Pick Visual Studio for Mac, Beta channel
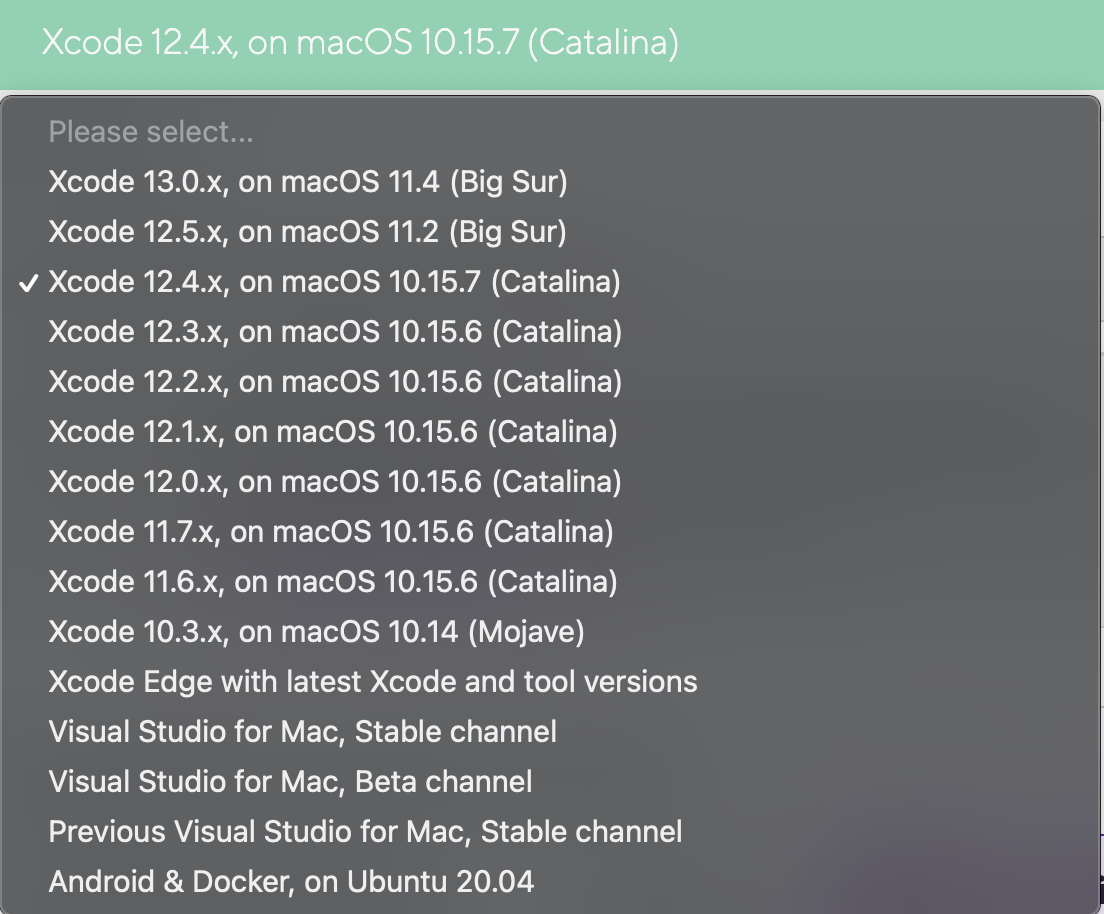The height and width of the screenshot is (914, 1104). tap(290, 781)
